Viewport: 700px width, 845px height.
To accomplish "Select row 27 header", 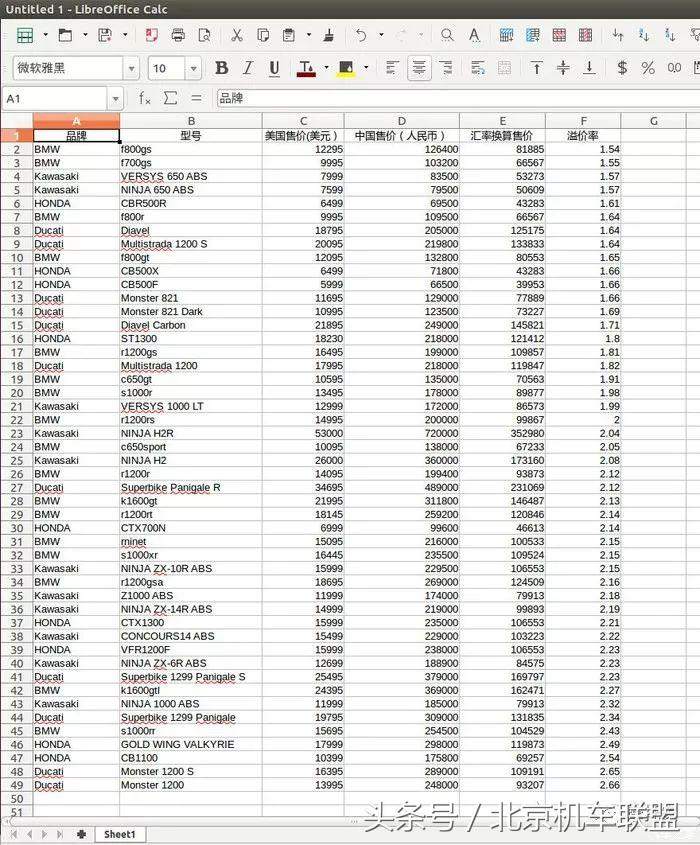I will (17, 488).
